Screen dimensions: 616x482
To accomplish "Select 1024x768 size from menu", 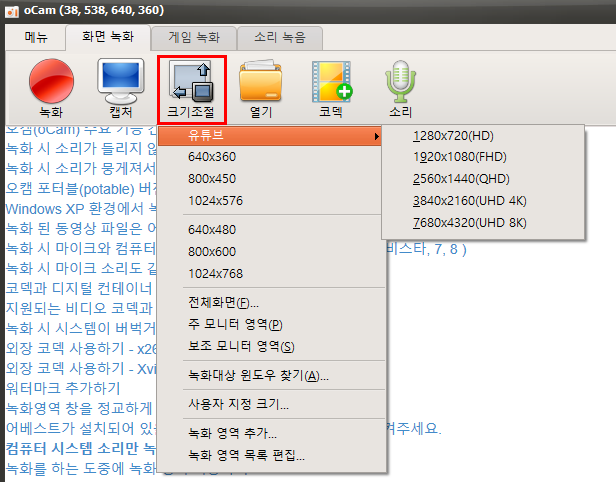I will pyautogui.click(x=270, y=273).
